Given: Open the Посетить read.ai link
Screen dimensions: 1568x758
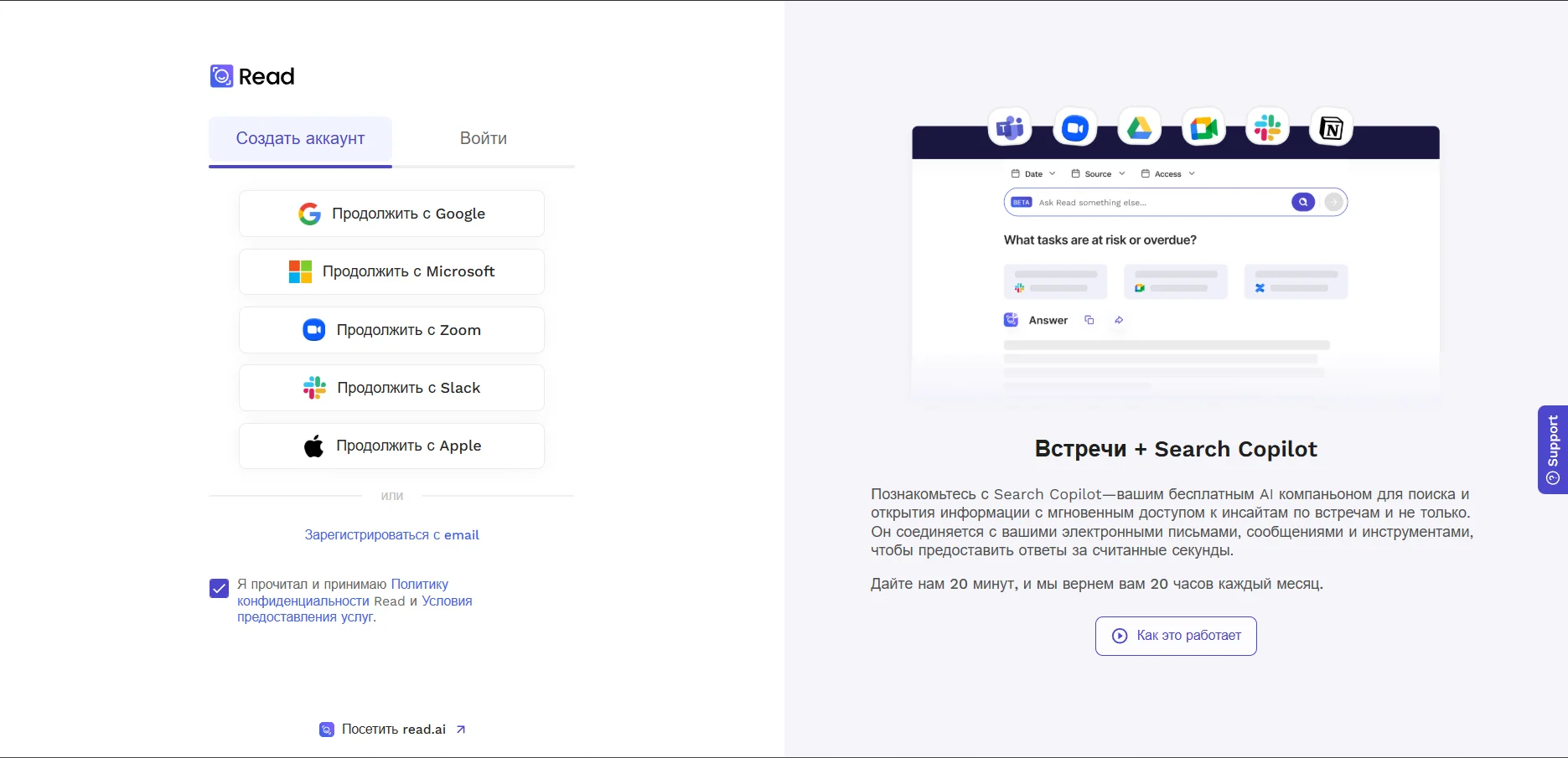Looking at the screenshot, I should pos(393,730).
